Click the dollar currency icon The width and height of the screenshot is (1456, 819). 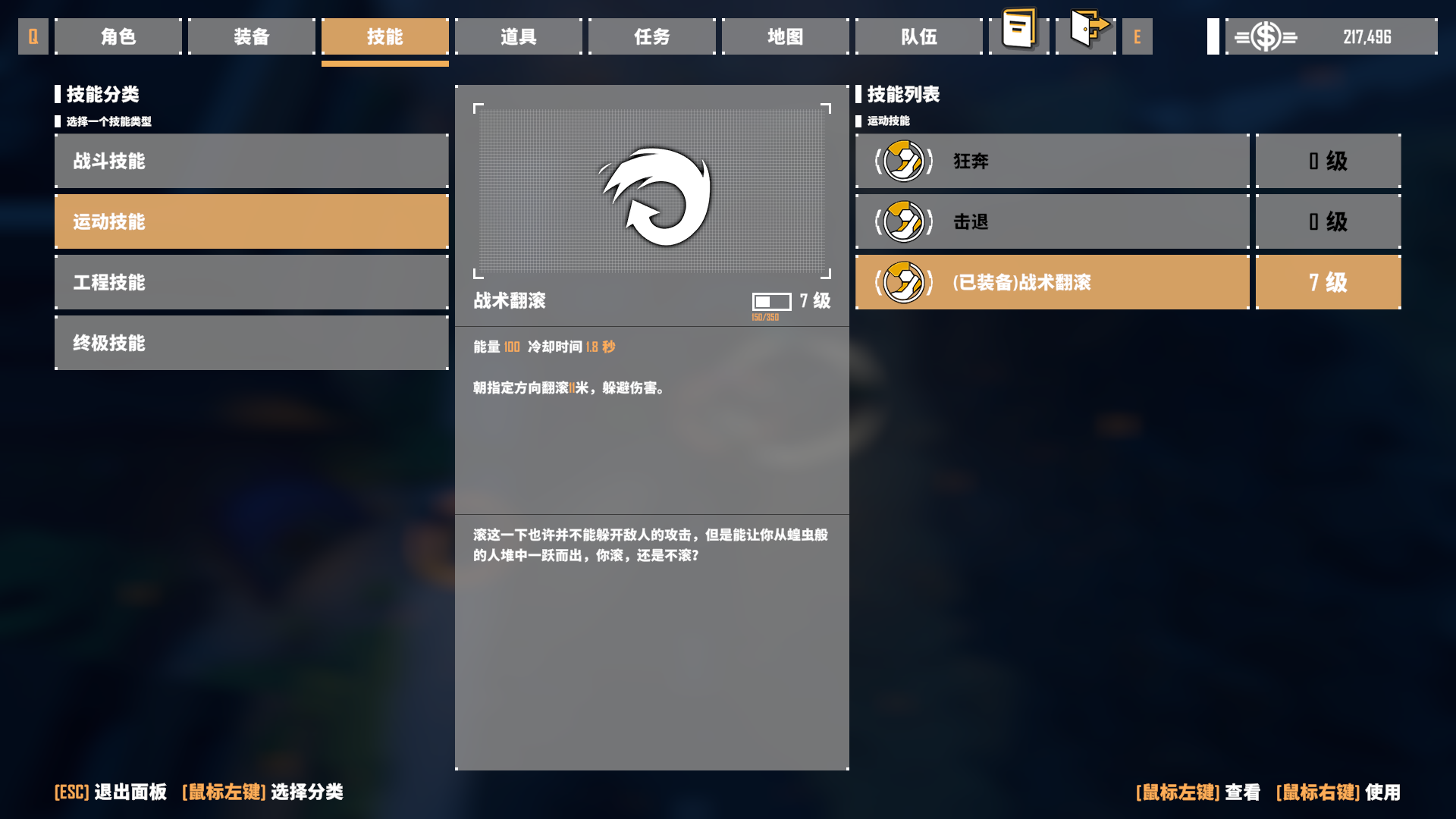(x=1266, y=36)
